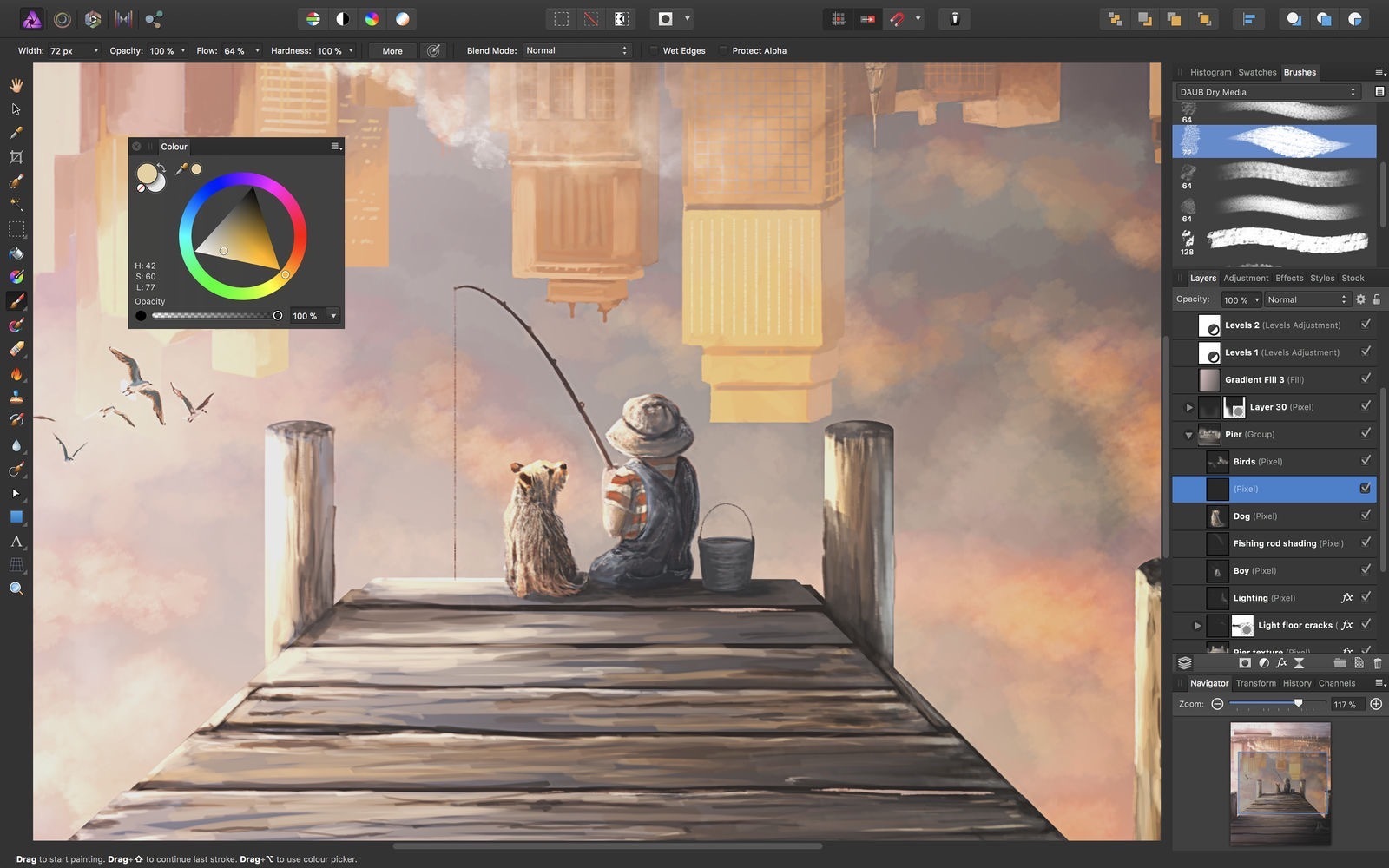Viewport: 1389px width, 868px height.
Task: Select the Zoom magnifier tool
Action: click(x=16, y=589)
